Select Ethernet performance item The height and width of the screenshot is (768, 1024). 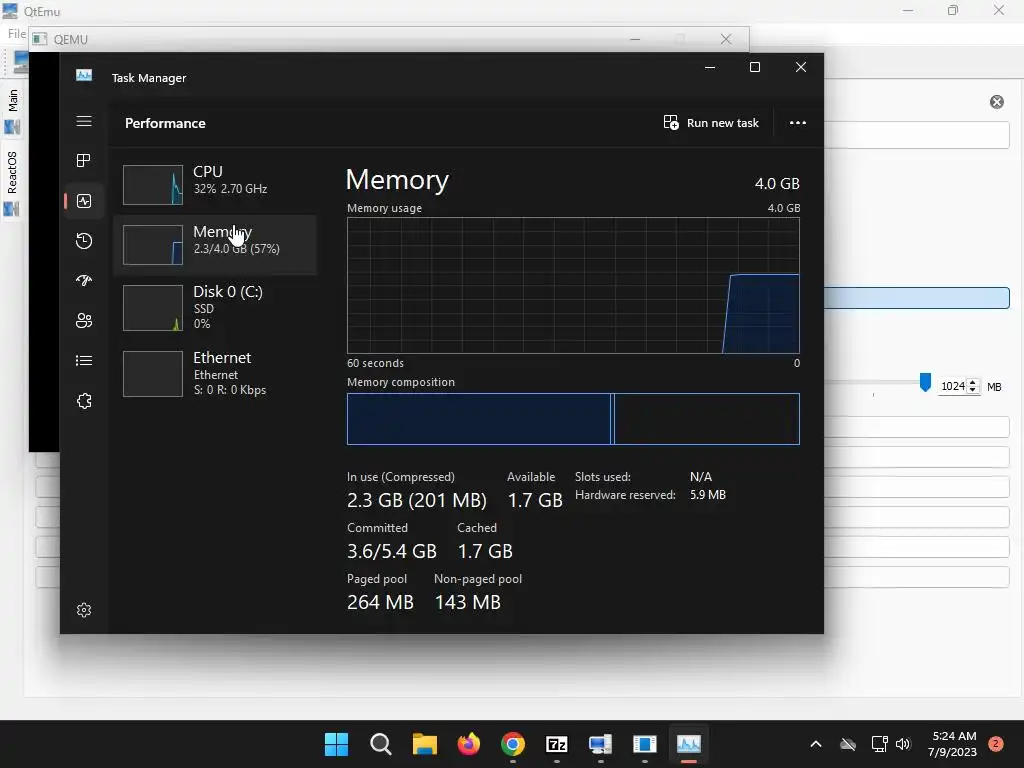pyautogui.click(x=215, y=374)
